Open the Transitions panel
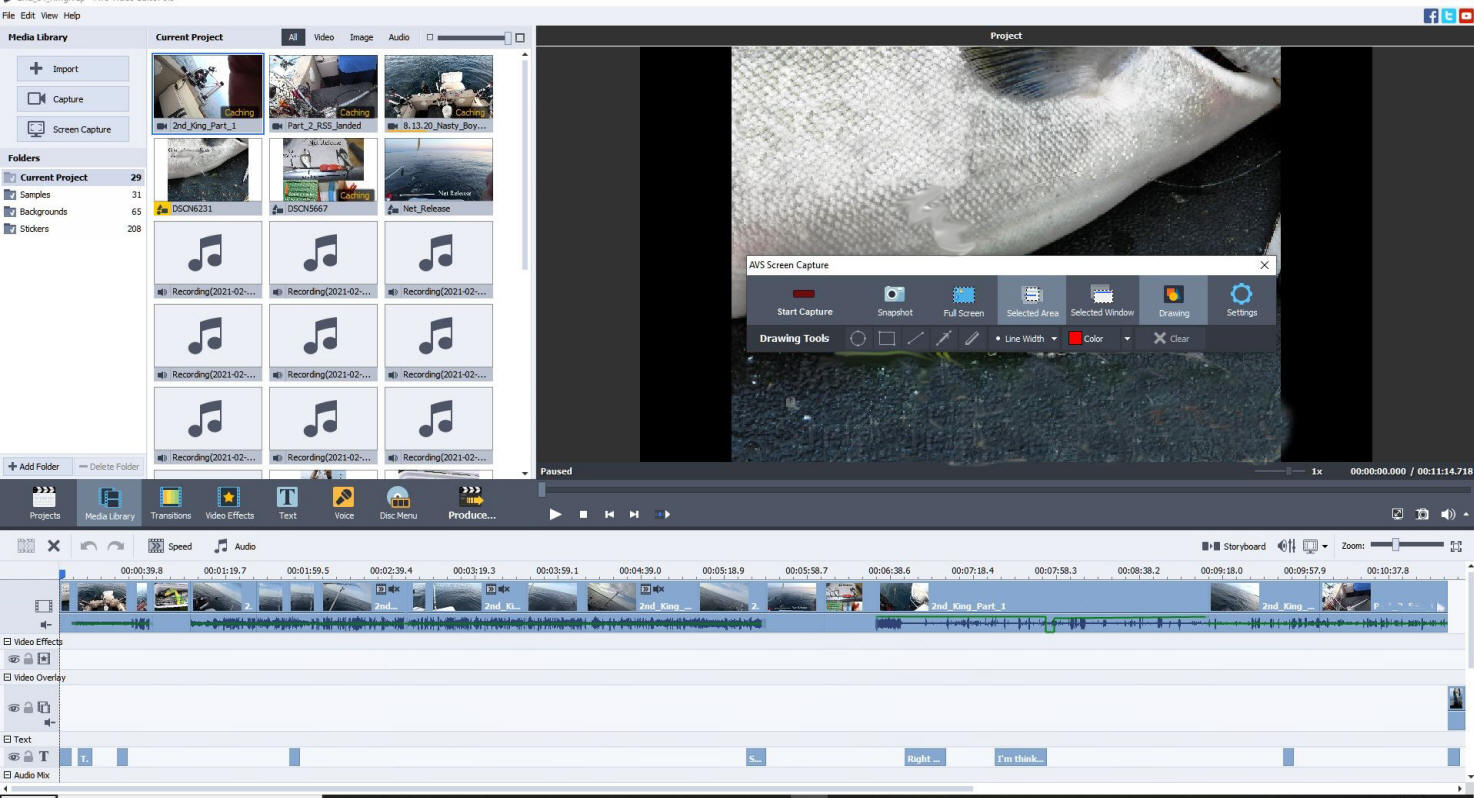This screenshot has width=1474, height=798. tap(171, 502)
